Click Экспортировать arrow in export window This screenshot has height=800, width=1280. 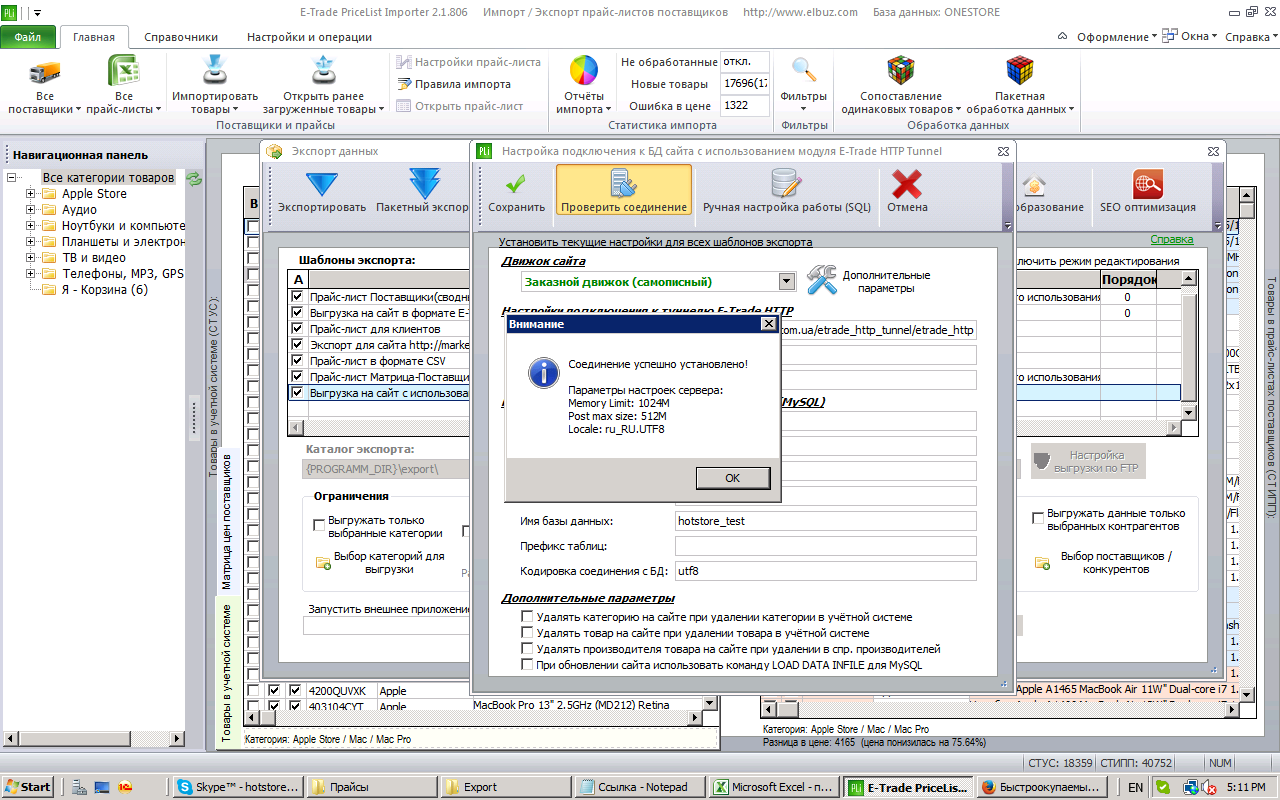322,184
